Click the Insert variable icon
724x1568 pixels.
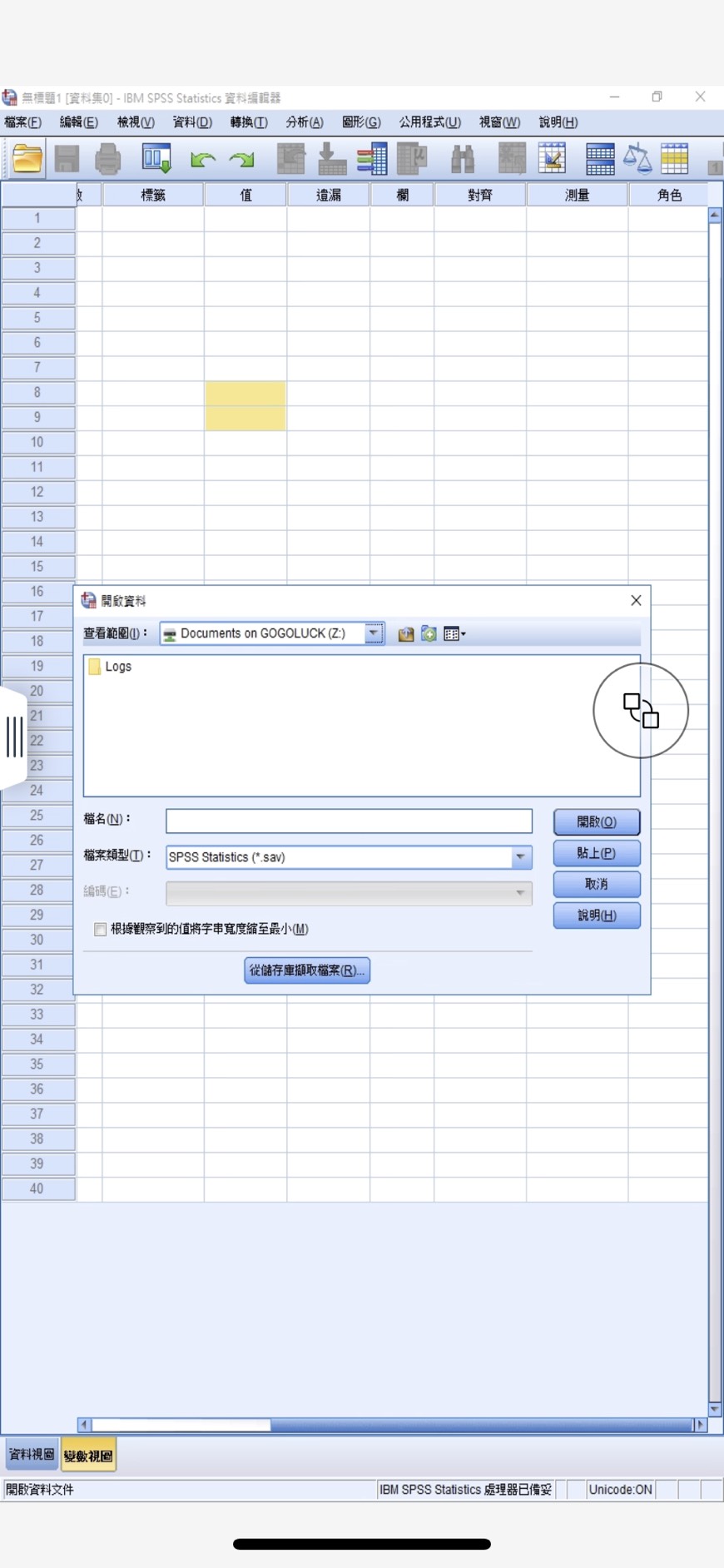click(x=552, y=158)
